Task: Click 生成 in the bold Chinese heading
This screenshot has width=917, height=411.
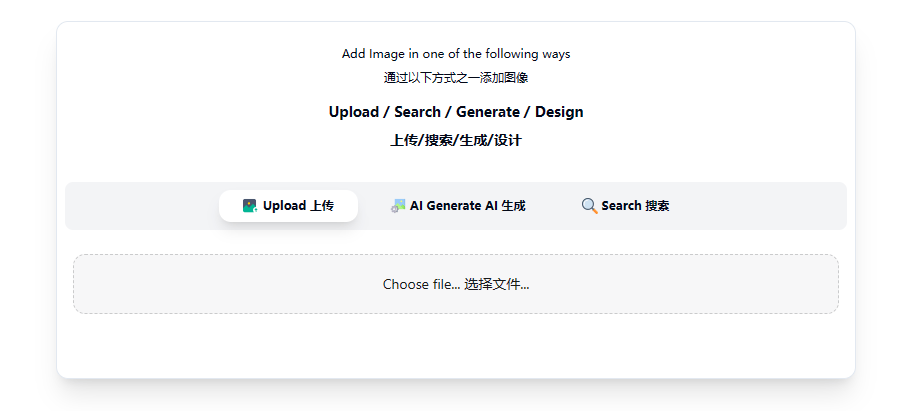Action: pos(473,141)
